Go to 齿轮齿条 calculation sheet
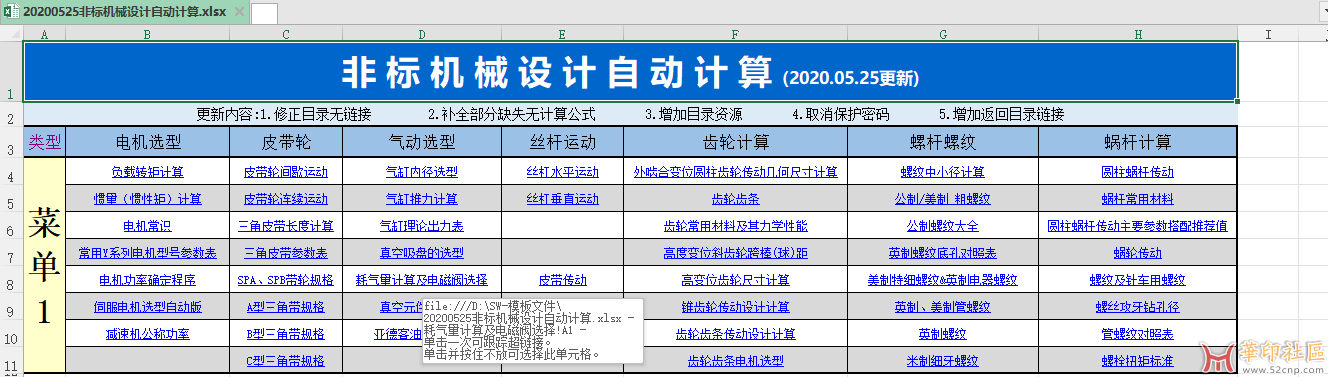The width and height of the screenshot is (1328, 377). tap(735, 199)
